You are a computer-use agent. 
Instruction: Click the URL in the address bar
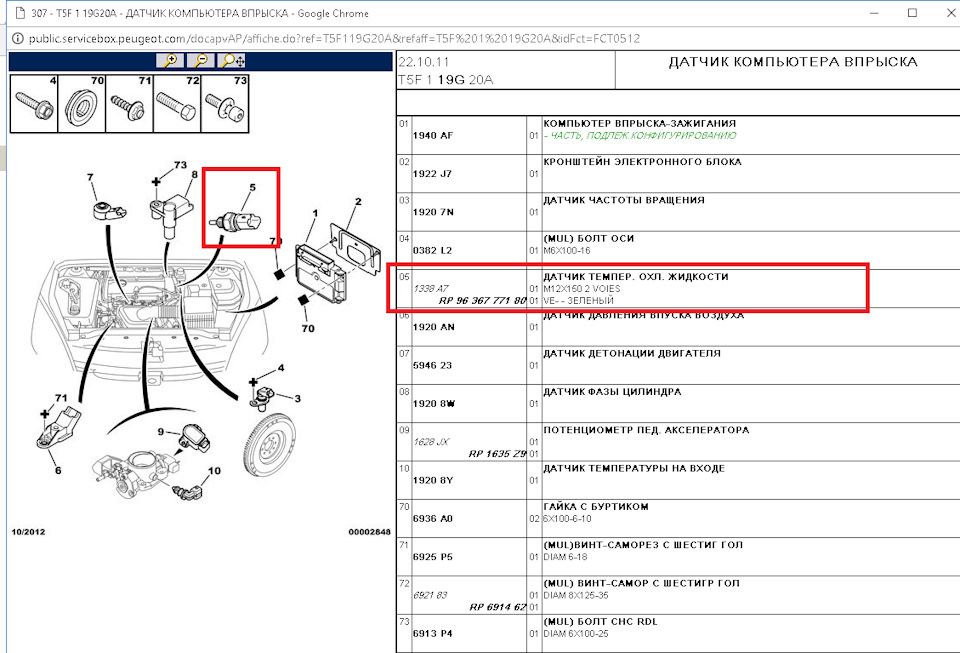click(x=334, y=39)
